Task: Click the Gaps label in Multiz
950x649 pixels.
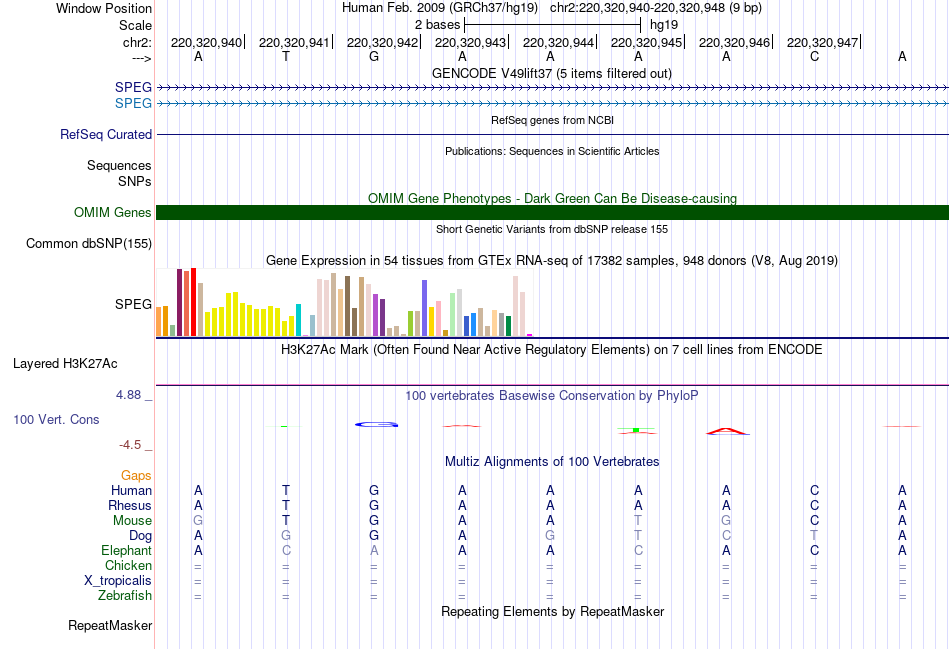Action: tap(136, 476)
